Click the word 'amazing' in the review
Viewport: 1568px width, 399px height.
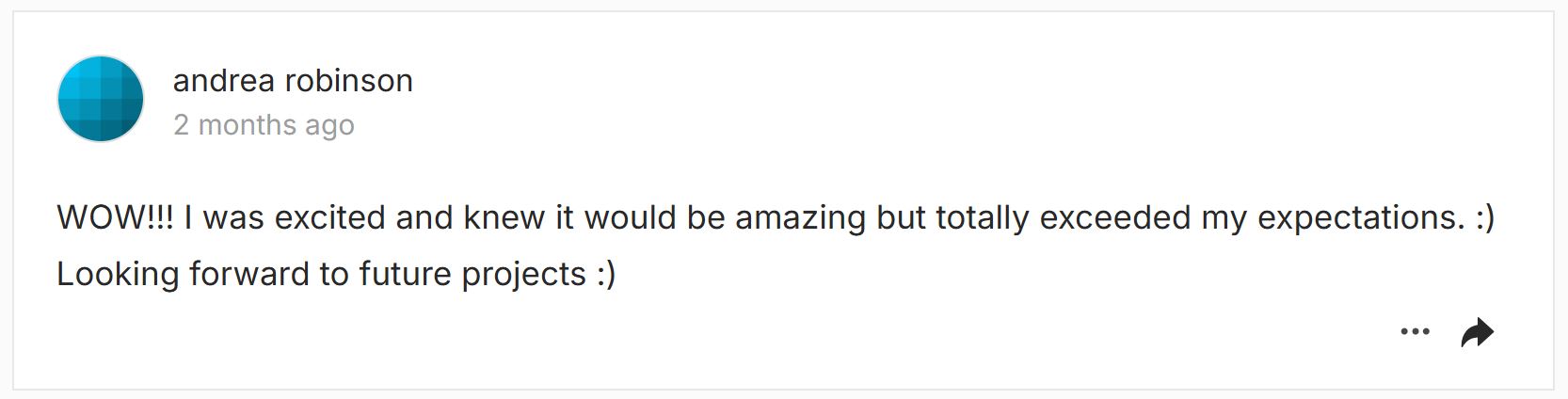point(801,218)
